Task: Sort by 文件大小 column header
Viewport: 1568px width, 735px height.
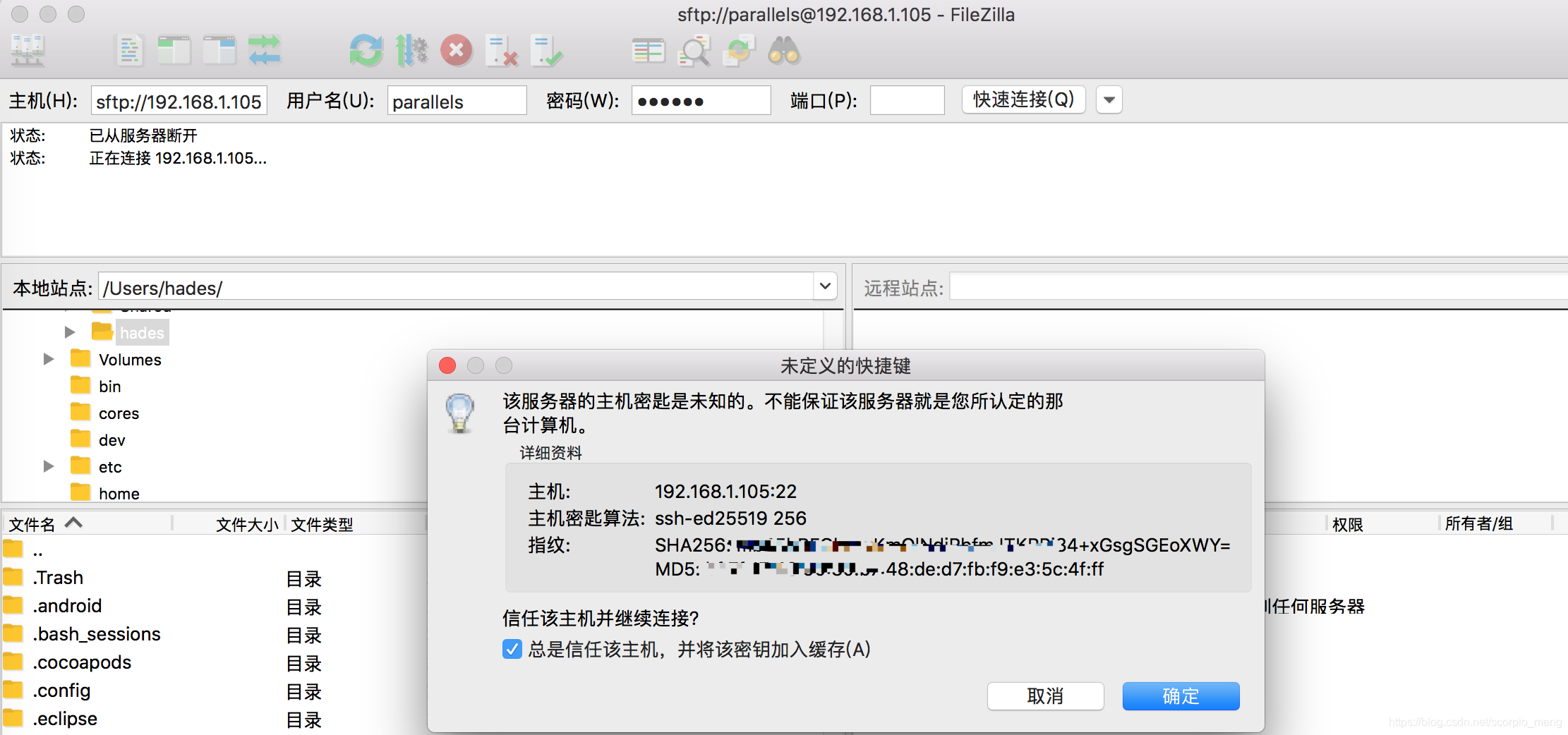Action: point(229,524)
